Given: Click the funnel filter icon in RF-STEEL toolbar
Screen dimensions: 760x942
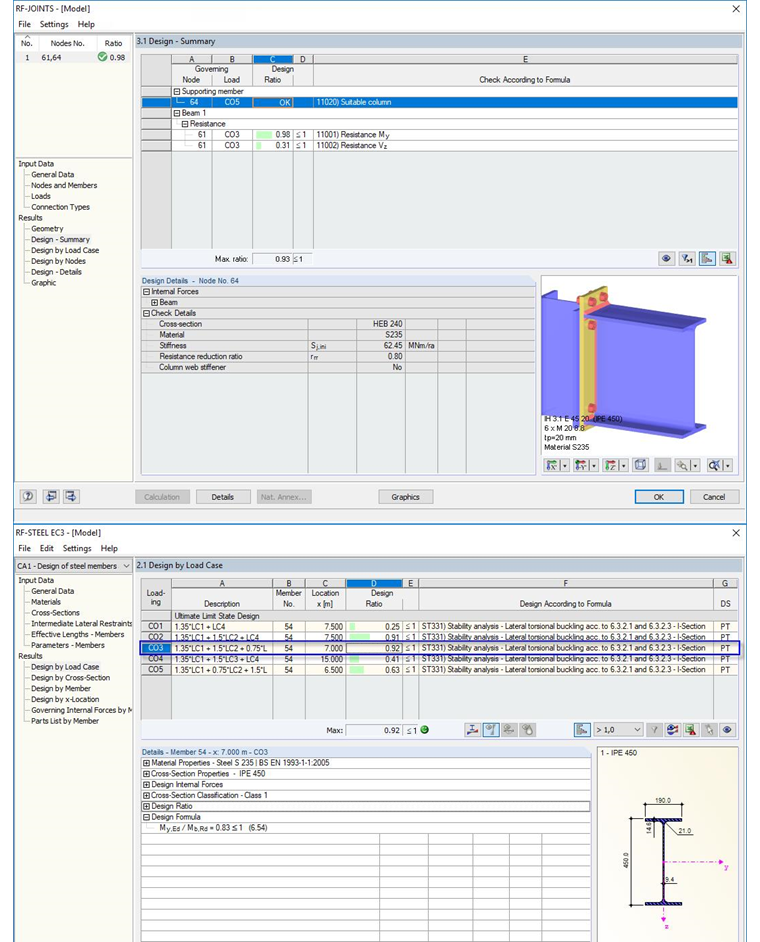Looking at the screenshot, I should pos(654,730).
